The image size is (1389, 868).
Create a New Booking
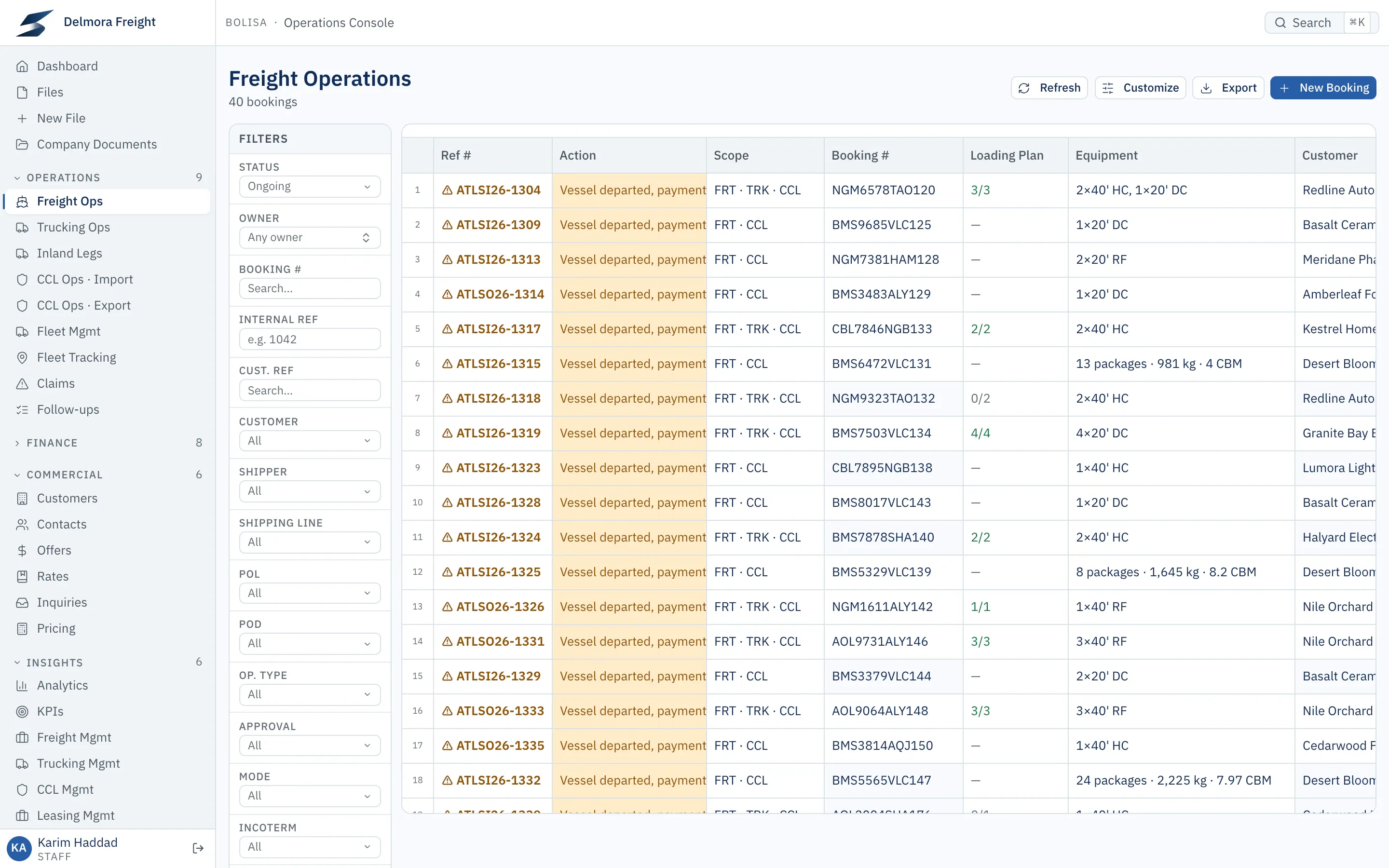pyautogui.click(x=1323, y=88)
